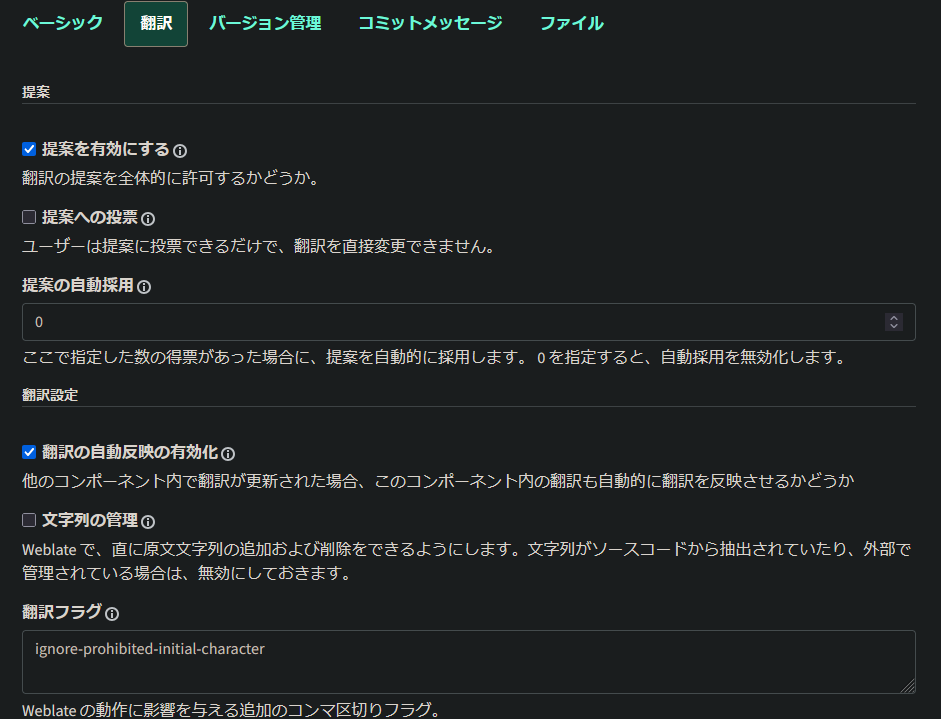Viewport: 941px width, 719px height.
Task: Open the ベーシック tab
Action: (62, 23)
